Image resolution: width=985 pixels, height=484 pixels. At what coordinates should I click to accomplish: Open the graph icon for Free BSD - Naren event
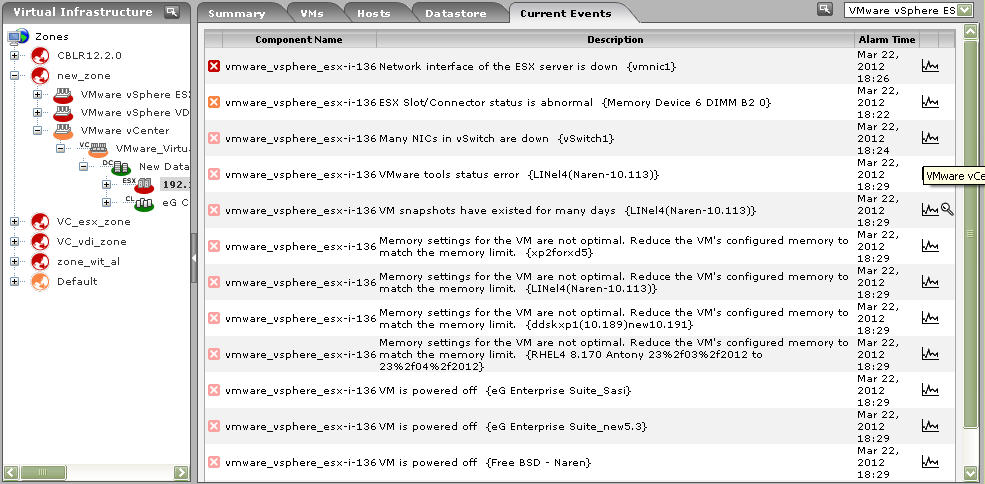tap(930, 463)
